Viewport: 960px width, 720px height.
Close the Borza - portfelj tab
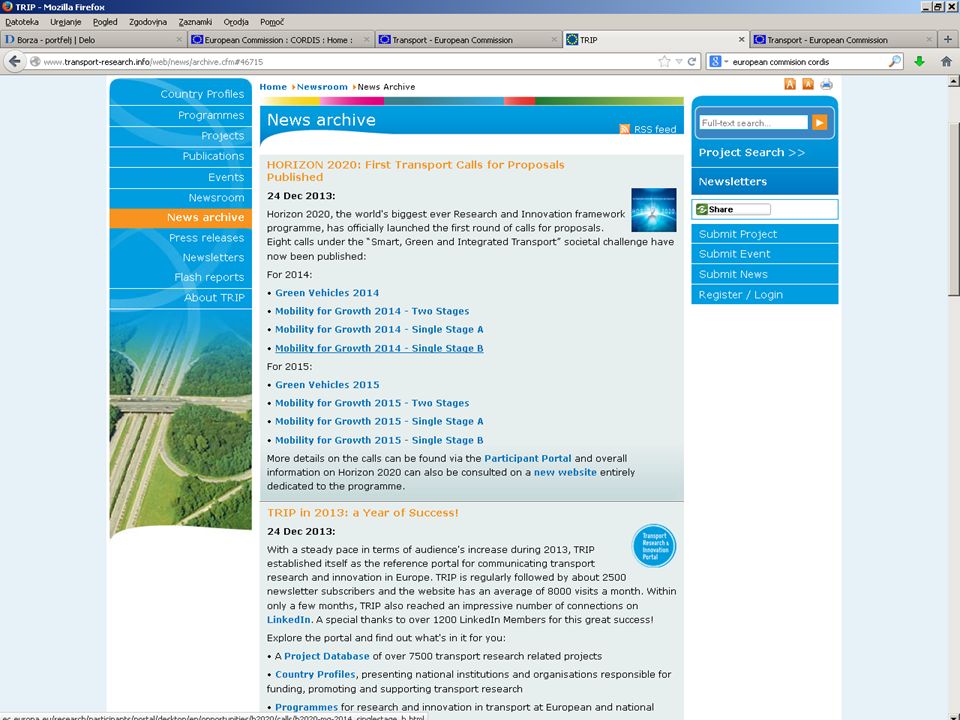coord(179,39)
